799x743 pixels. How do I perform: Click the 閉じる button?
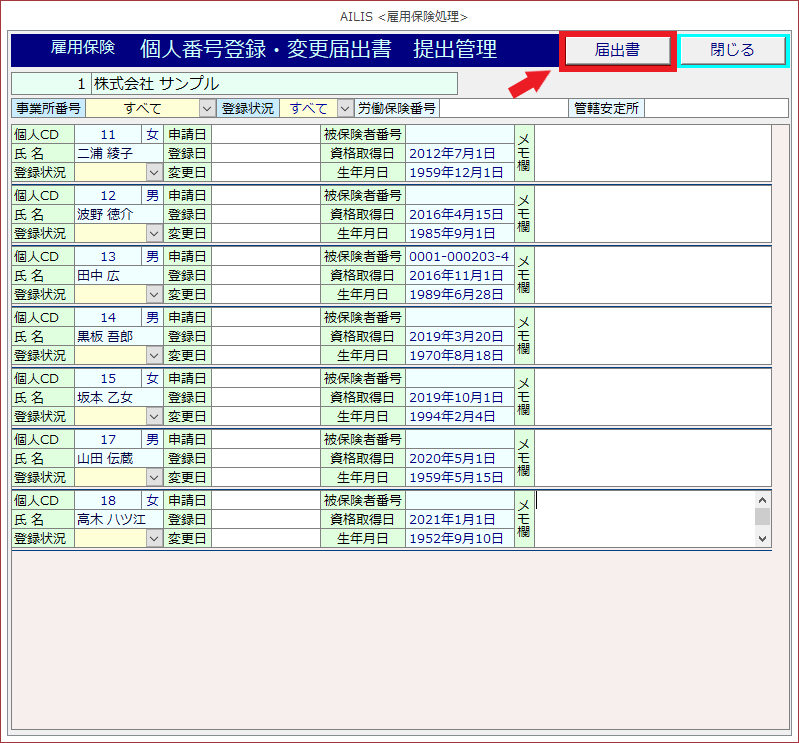coord(732,50)
